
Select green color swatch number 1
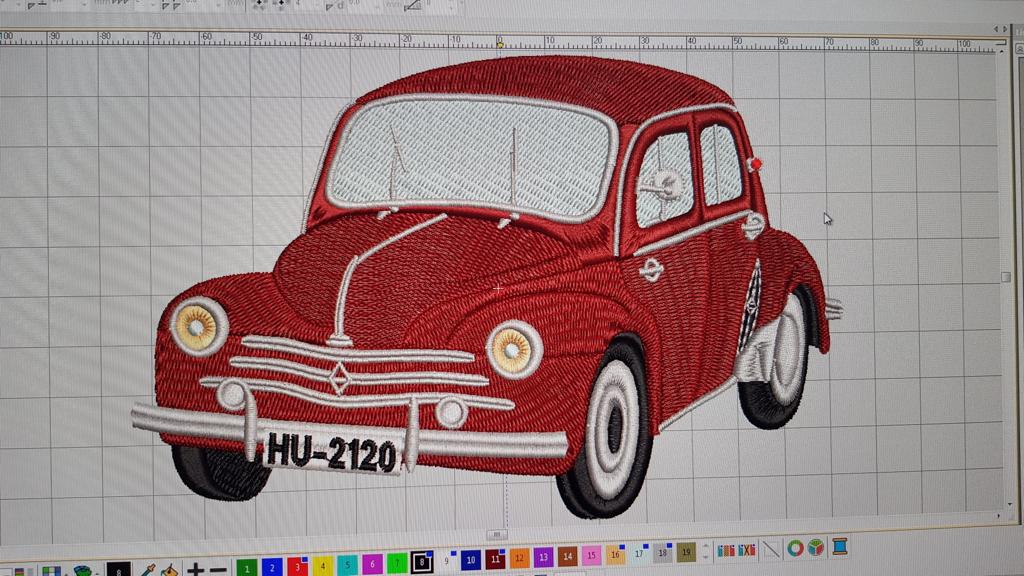pyautogui.click(x=246, y=567)
